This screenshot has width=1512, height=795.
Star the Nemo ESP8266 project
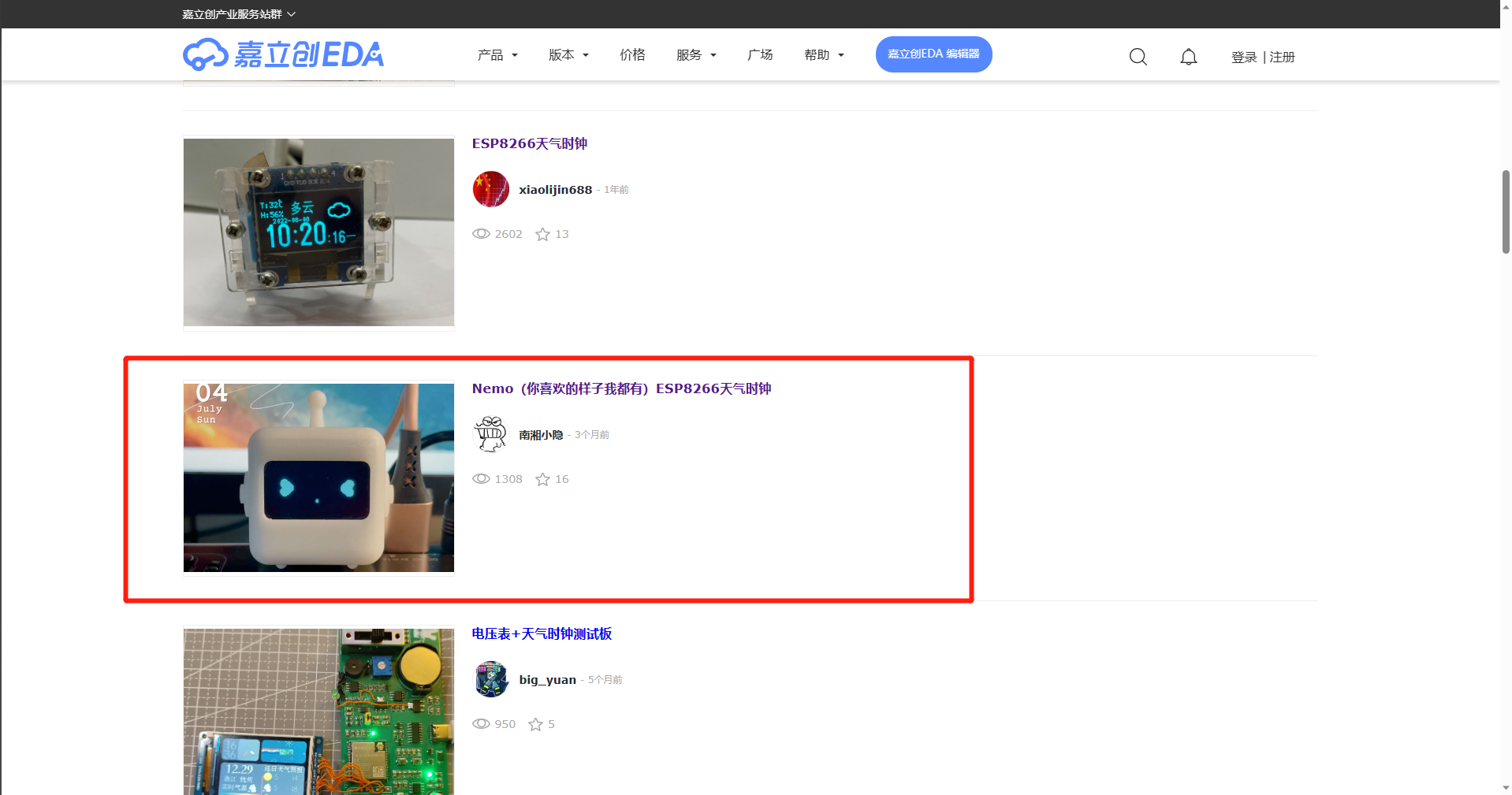pos(542,479)
